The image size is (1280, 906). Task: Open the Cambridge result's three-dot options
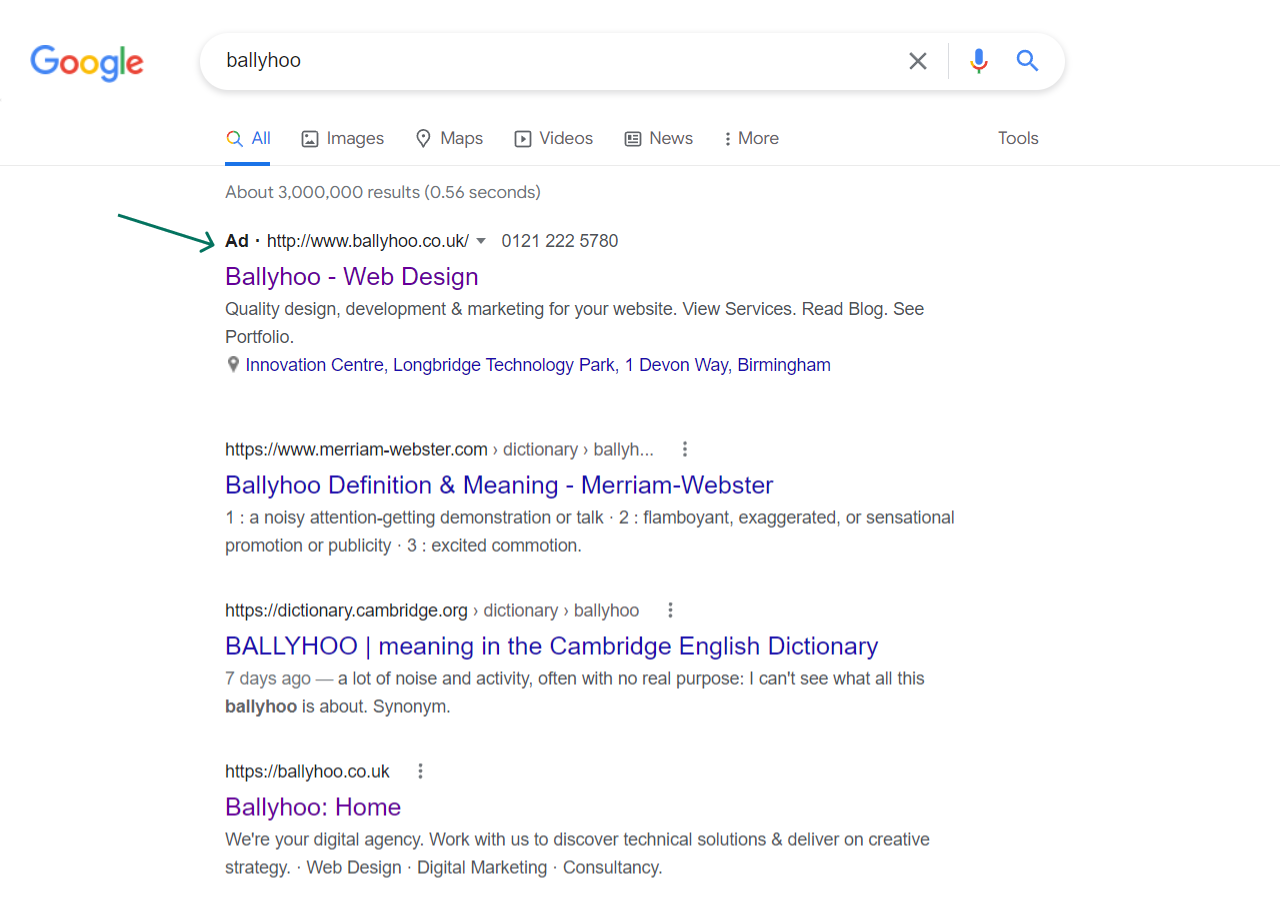click(x=671, y=610)
